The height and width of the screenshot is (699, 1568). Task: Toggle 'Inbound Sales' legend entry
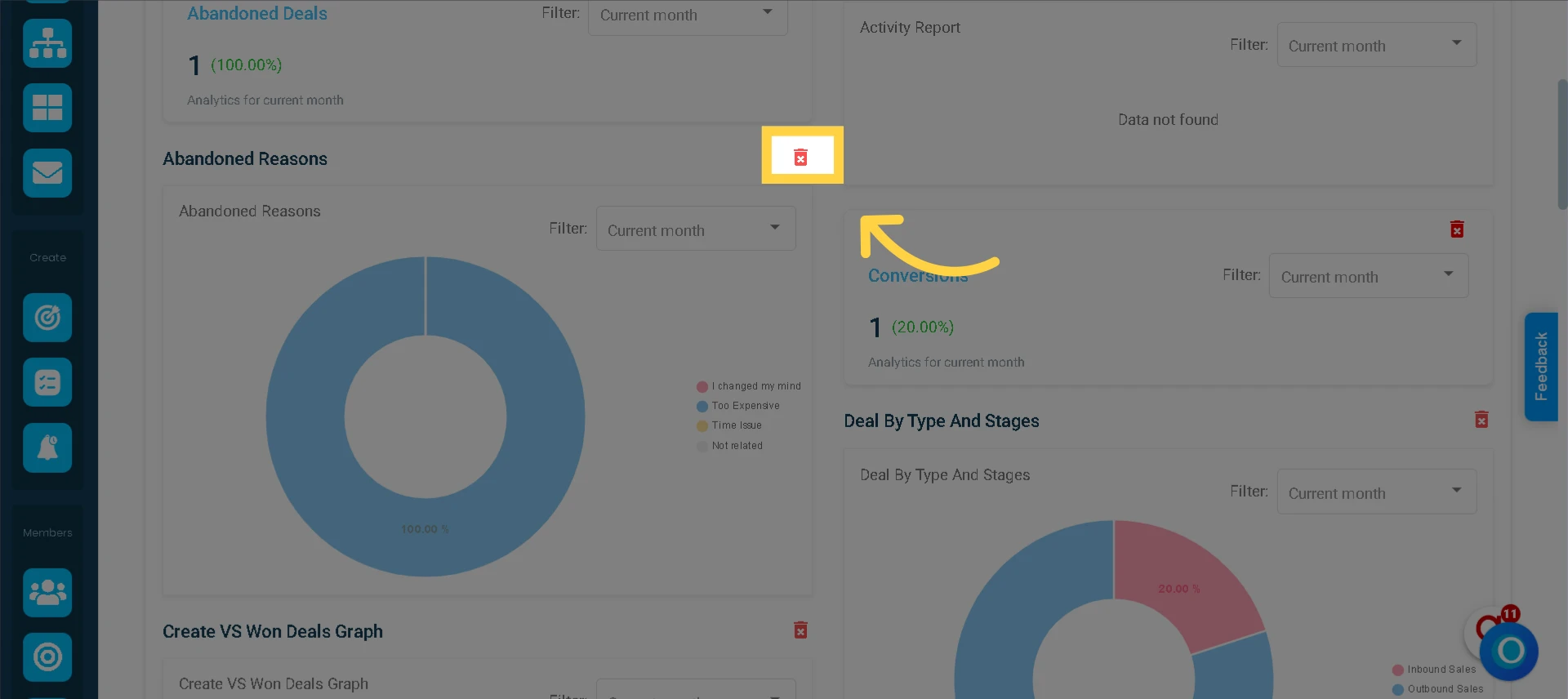1434,670
